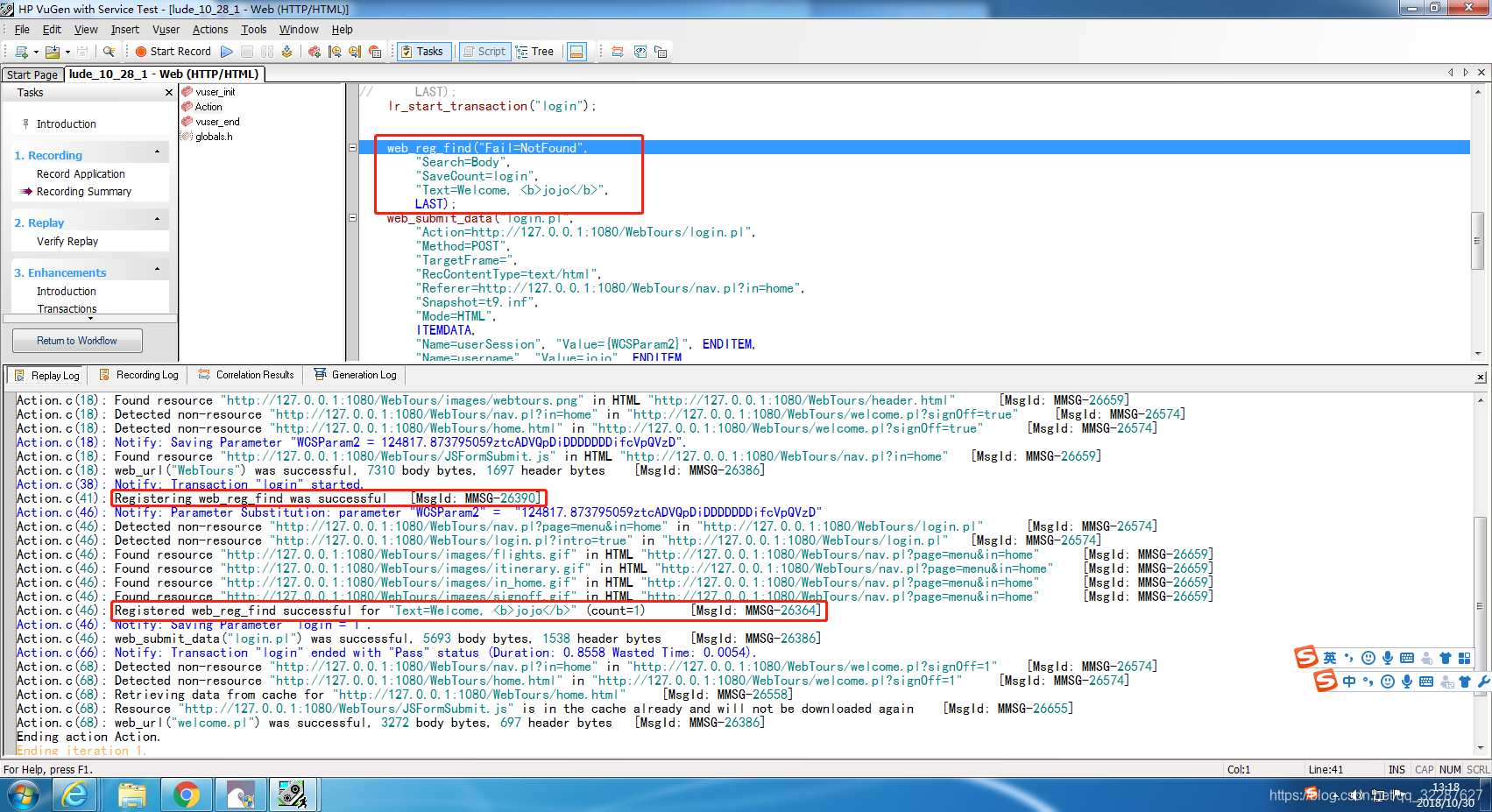Collapse the 1. Recording section
Image resolution: width=1492 pixels, height=812 pixels.
point(158,152)
